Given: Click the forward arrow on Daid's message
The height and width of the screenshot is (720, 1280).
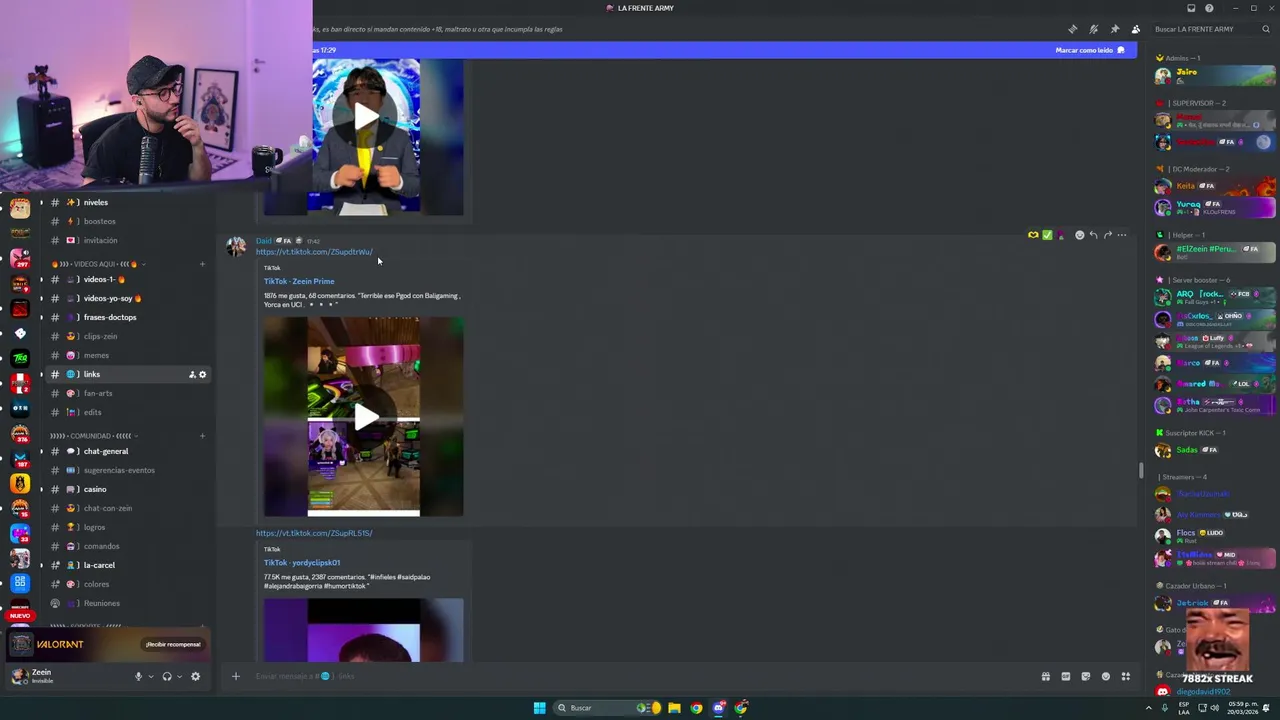Looking at the screenshot, I should click(x=1107, y=235).
